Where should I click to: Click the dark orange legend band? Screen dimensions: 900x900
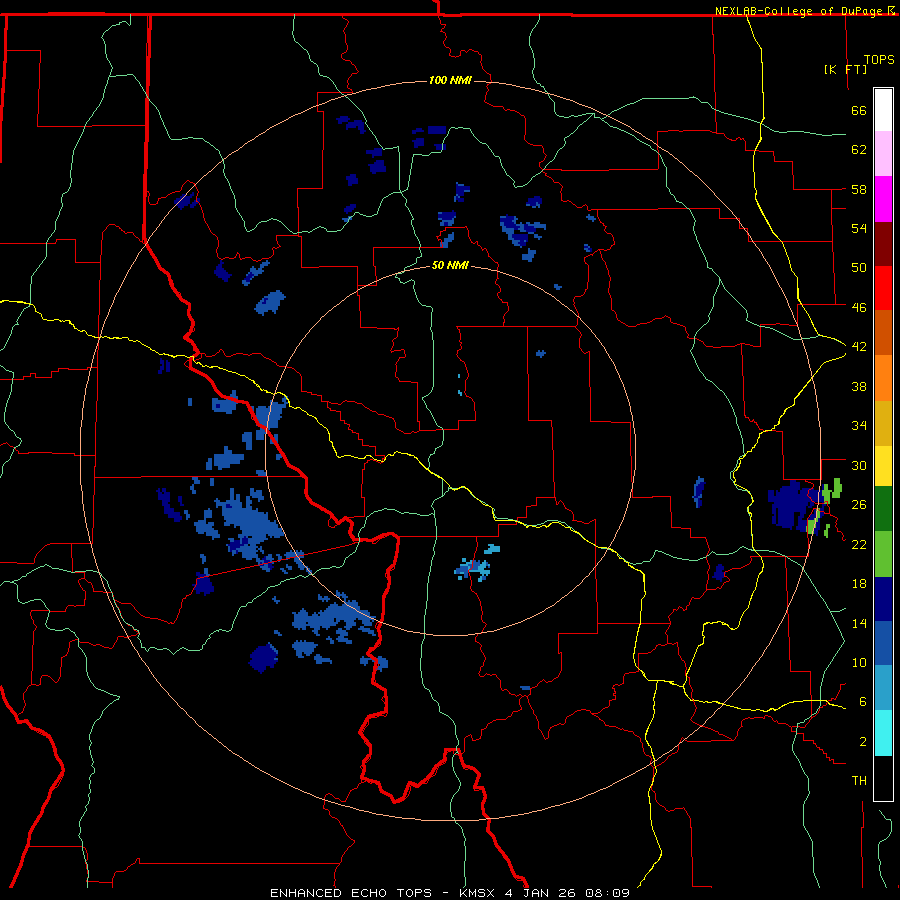(883, 333)
